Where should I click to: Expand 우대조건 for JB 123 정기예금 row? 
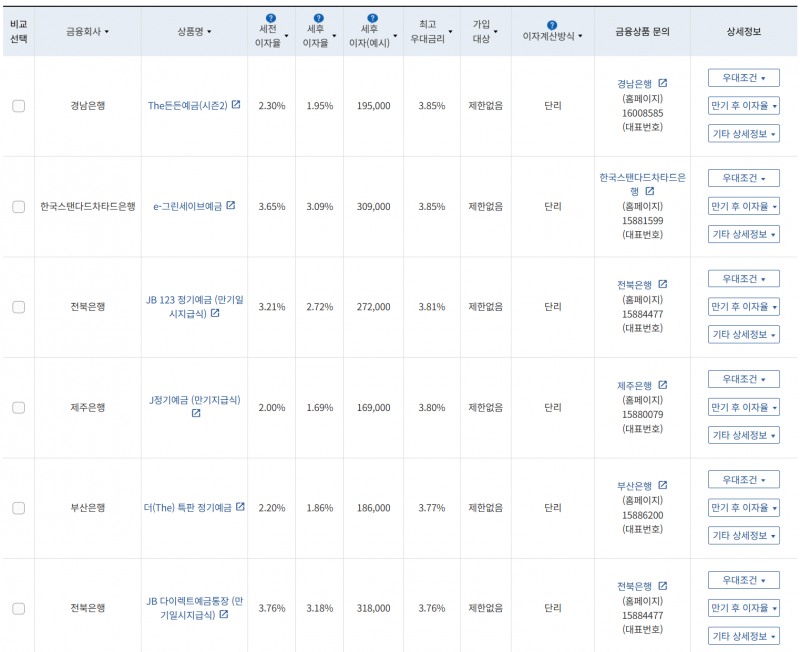click(x=744, y=279)
